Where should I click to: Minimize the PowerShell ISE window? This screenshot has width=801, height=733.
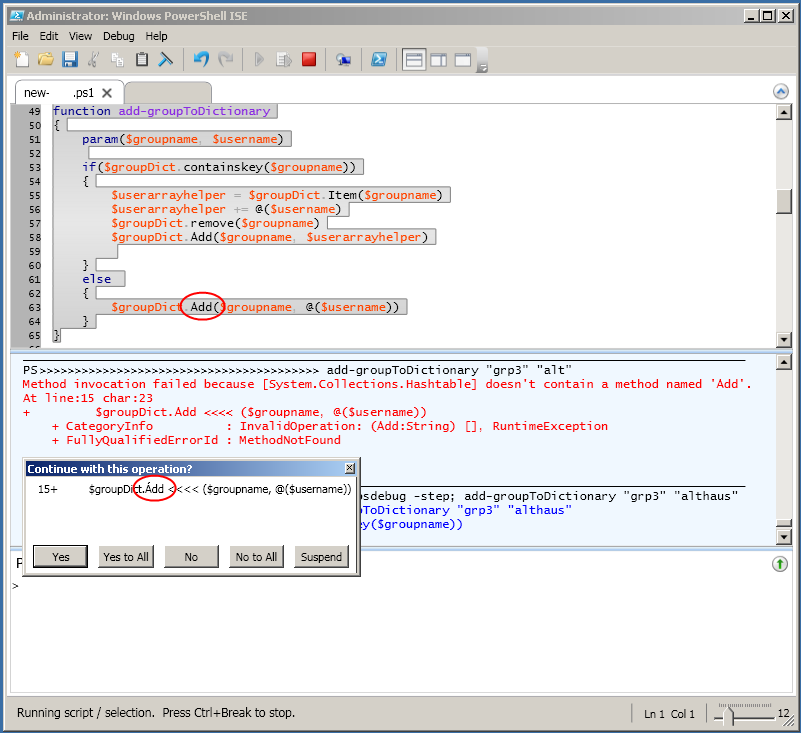[750, 16]
